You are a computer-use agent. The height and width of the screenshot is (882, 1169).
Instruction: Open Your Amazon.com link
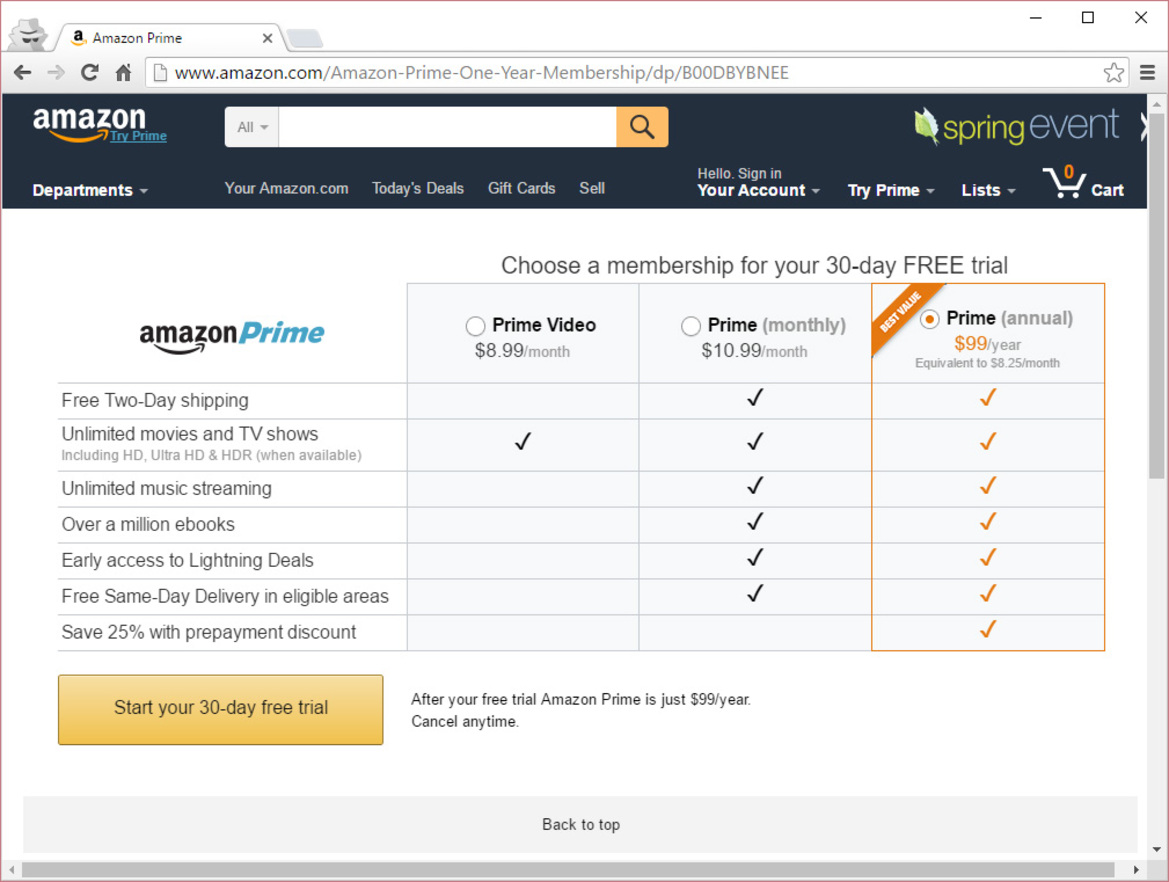[286, 189]
